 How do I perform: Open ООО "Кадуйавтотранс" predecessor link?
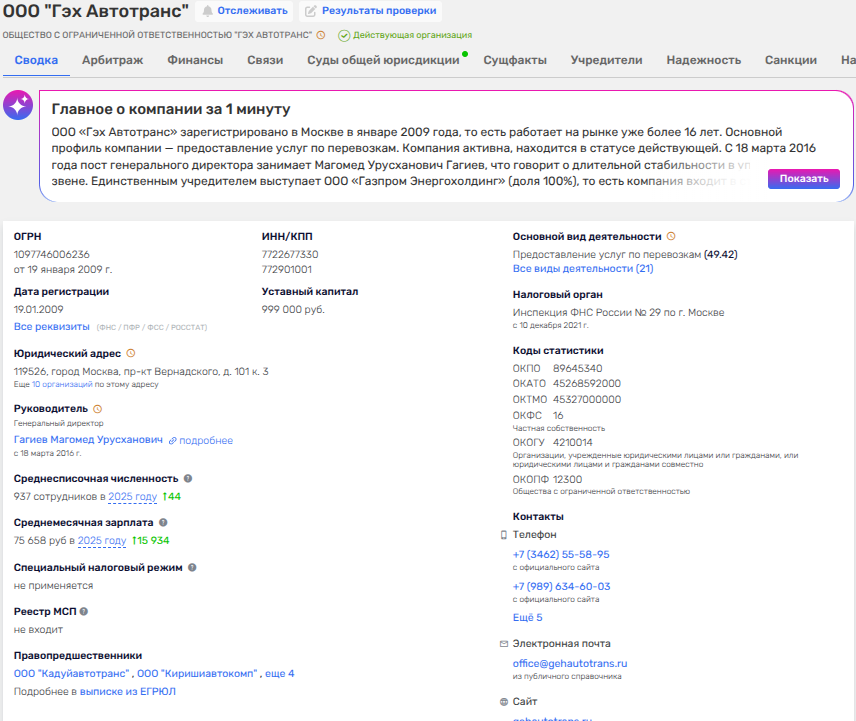(72, 674)
